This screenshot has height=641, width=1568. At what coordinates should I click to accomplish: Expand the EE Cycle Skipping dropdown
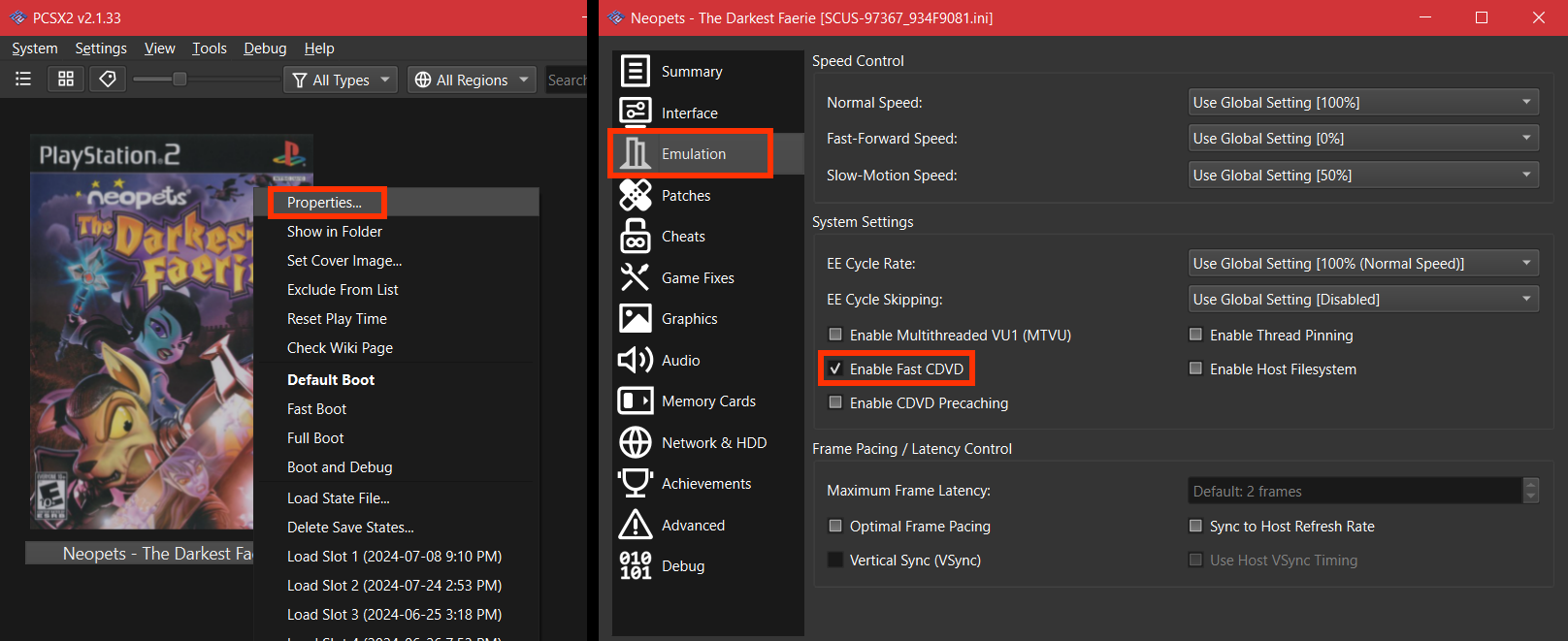tap(1363, 299)
